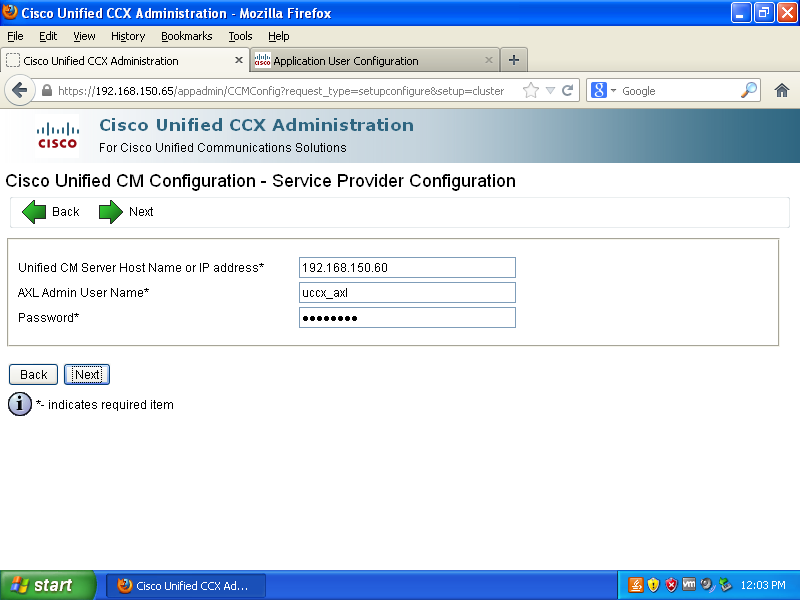Image resolution: width=800 pixels, height=600 pixels.
Task: Click the AXL Admin User Name field
Action: (407, 293)
